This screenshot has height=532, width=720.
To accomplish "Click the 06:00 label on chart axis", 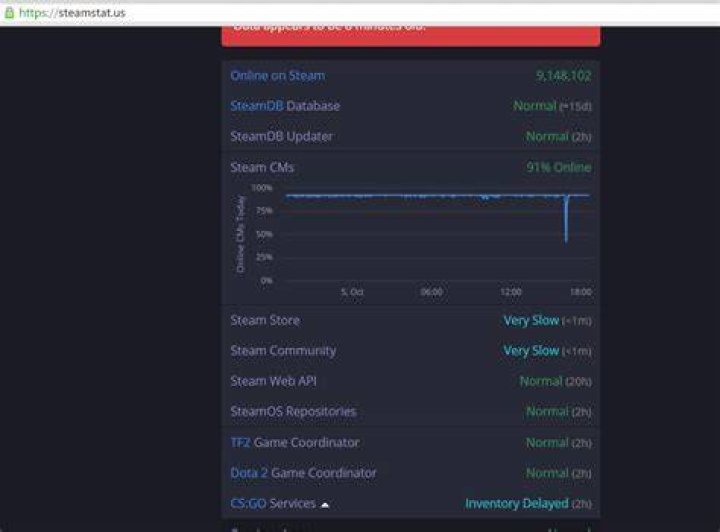I will click(432, 292).
